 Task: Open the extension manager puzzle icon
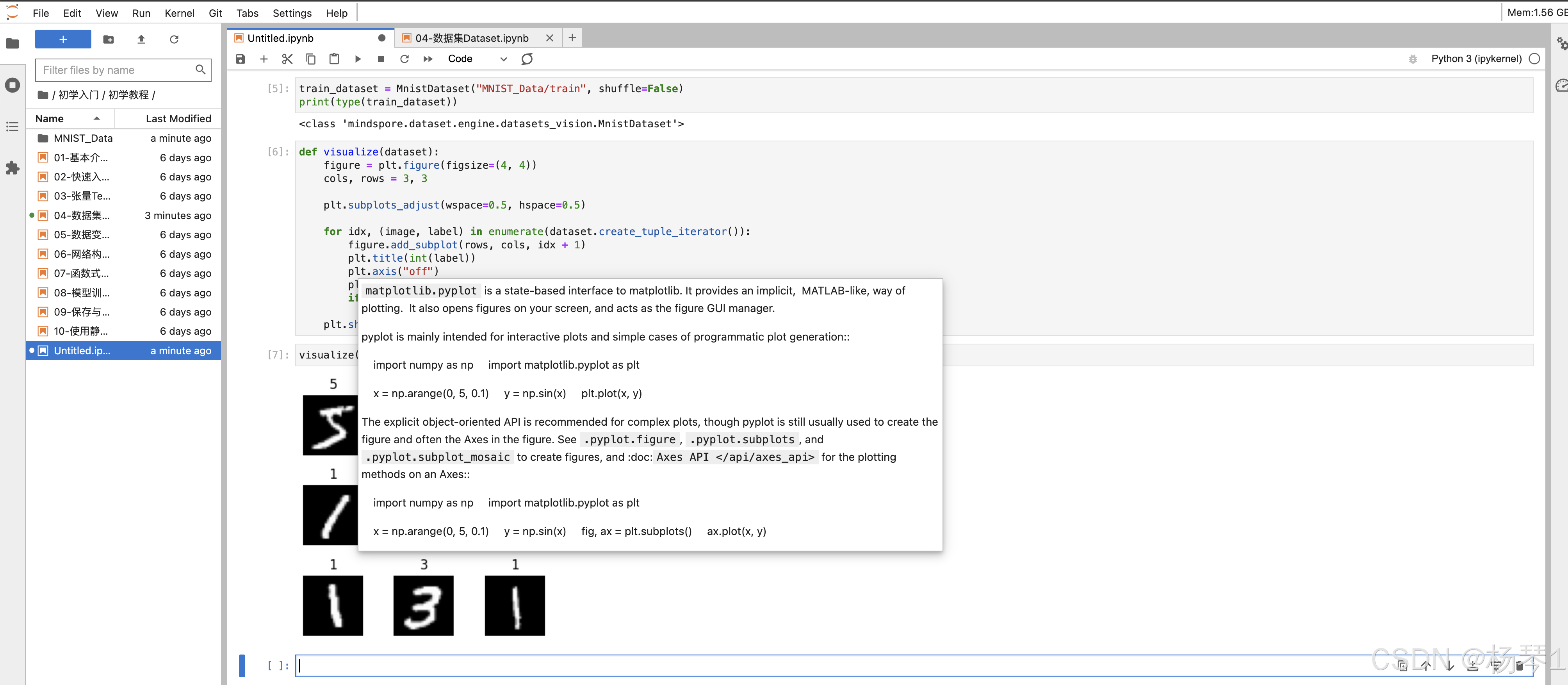coord(12,168)
